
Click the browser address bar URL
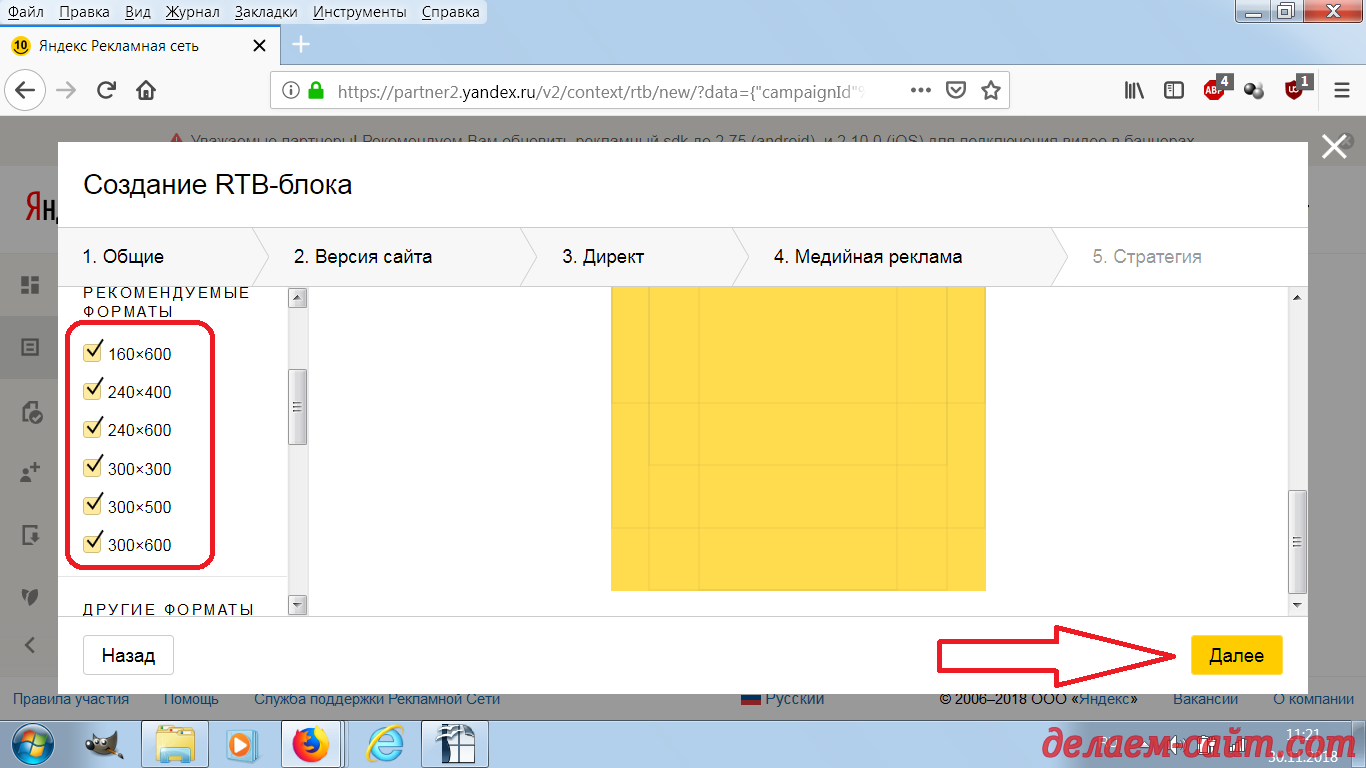pos(600,91)
